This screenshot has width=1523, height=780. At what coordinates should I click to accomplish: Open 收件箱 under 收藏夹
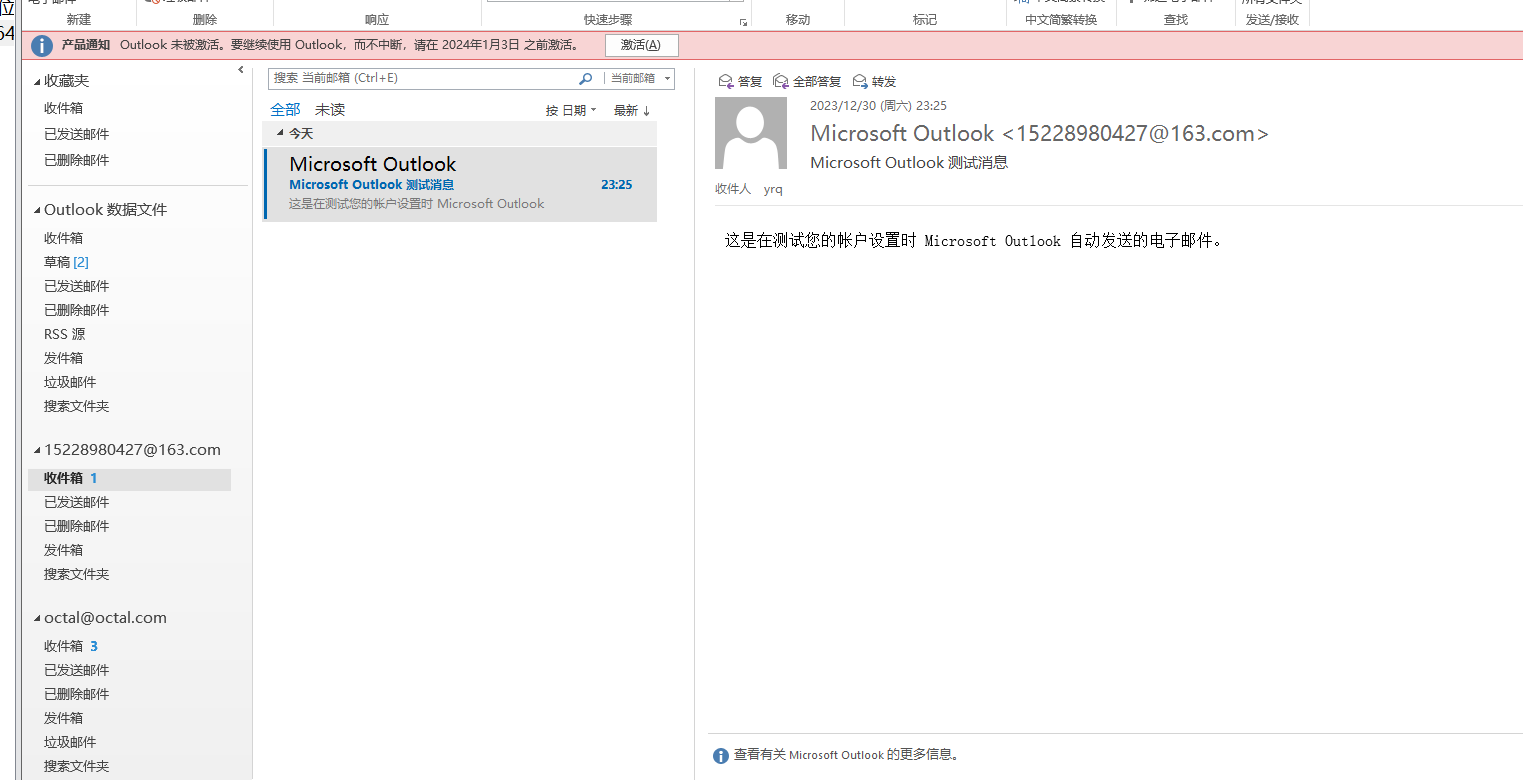point(63,108)
